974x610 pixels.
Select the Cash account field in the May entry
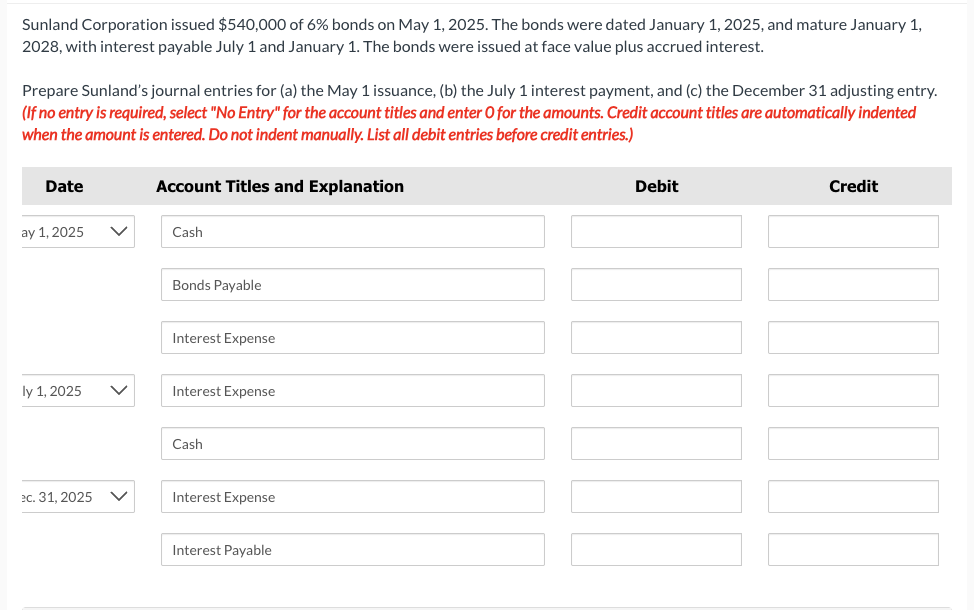[352, 231]
